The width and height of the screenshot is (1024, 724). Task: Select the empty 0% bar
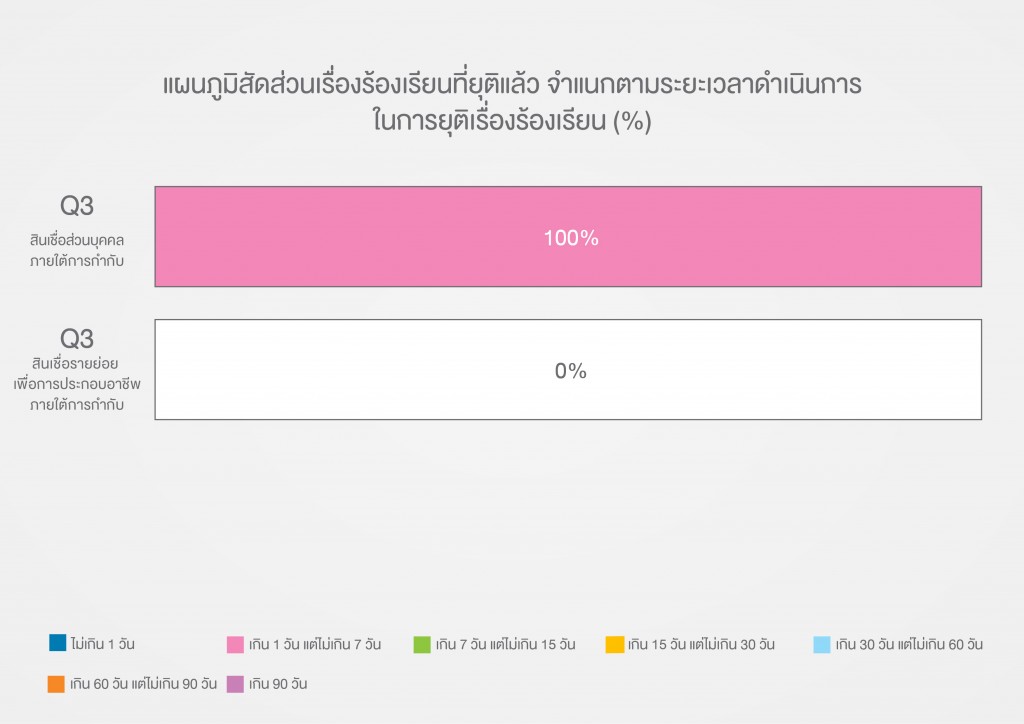tap(568, 370)
